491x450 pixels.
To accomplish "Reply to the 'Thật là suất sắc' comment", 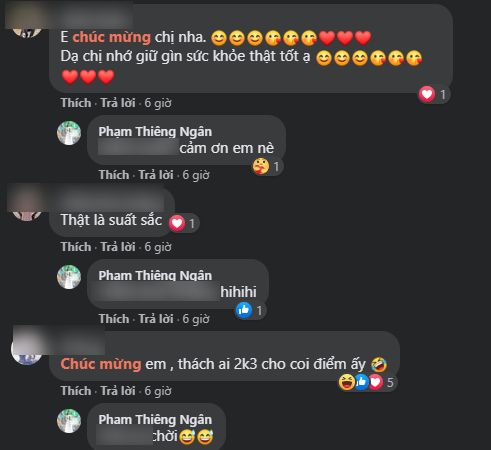I will pos(118,247).
